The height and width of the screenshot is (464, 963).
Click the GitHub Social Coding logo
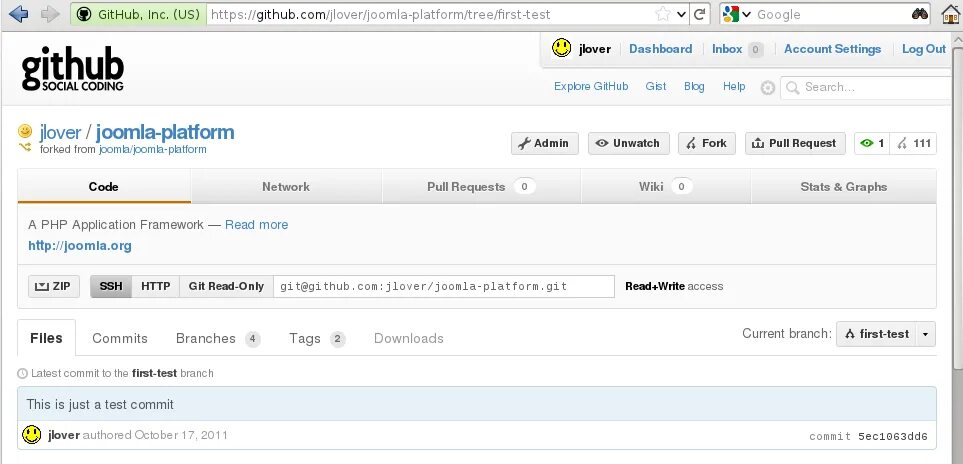[x=72, y=69]
